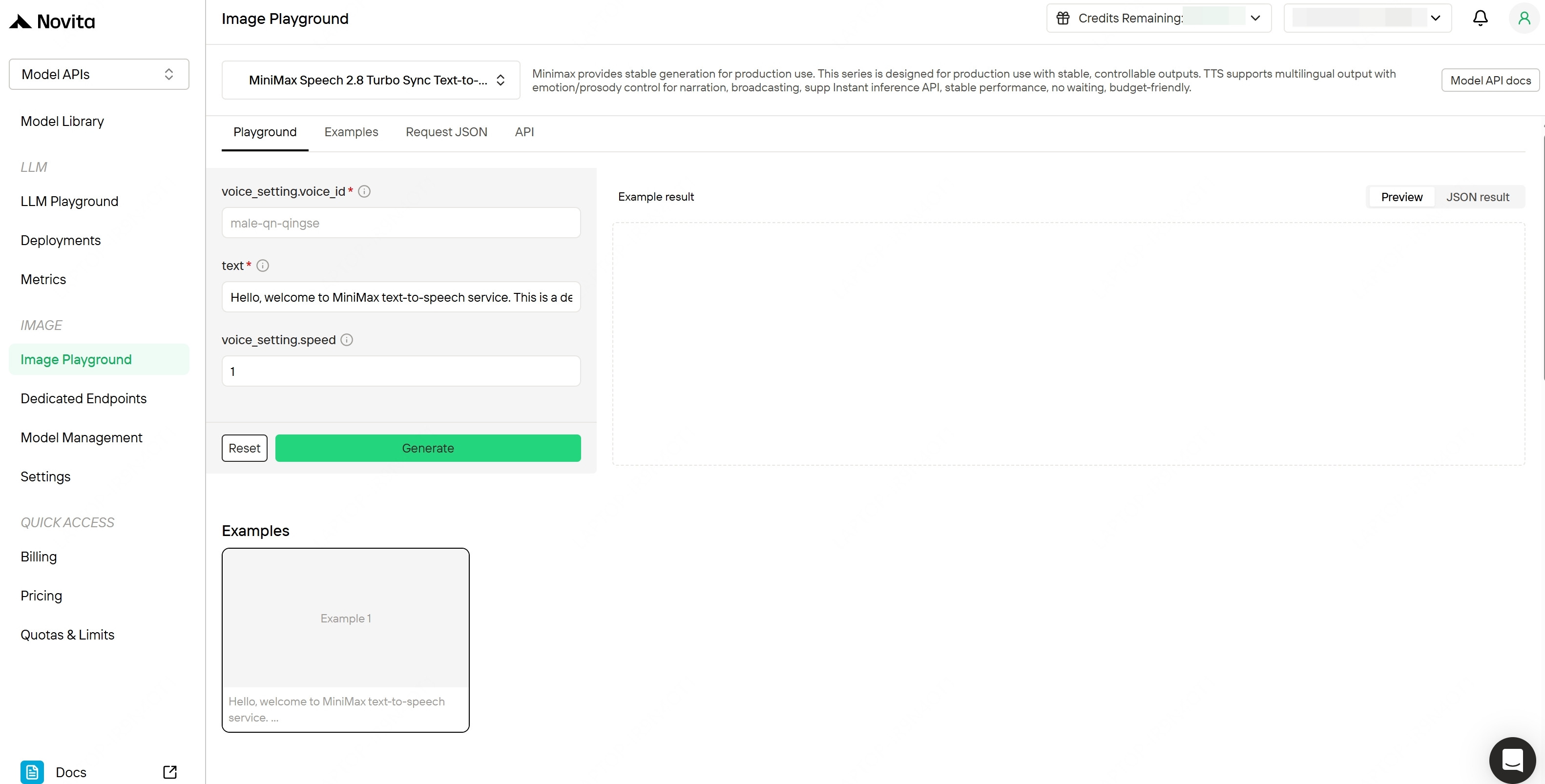
Task: Focus the text input field
Action: click(401, 297)
